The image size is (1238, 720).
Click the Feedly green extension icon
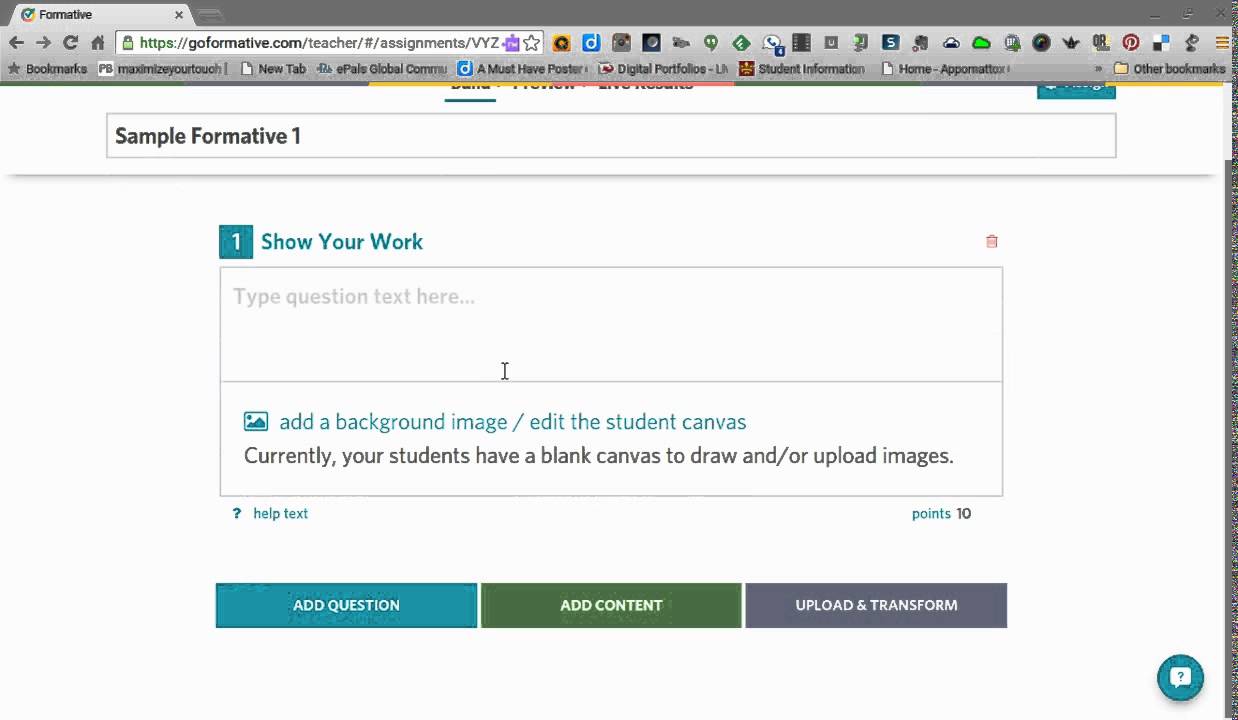tap(741, 43)
